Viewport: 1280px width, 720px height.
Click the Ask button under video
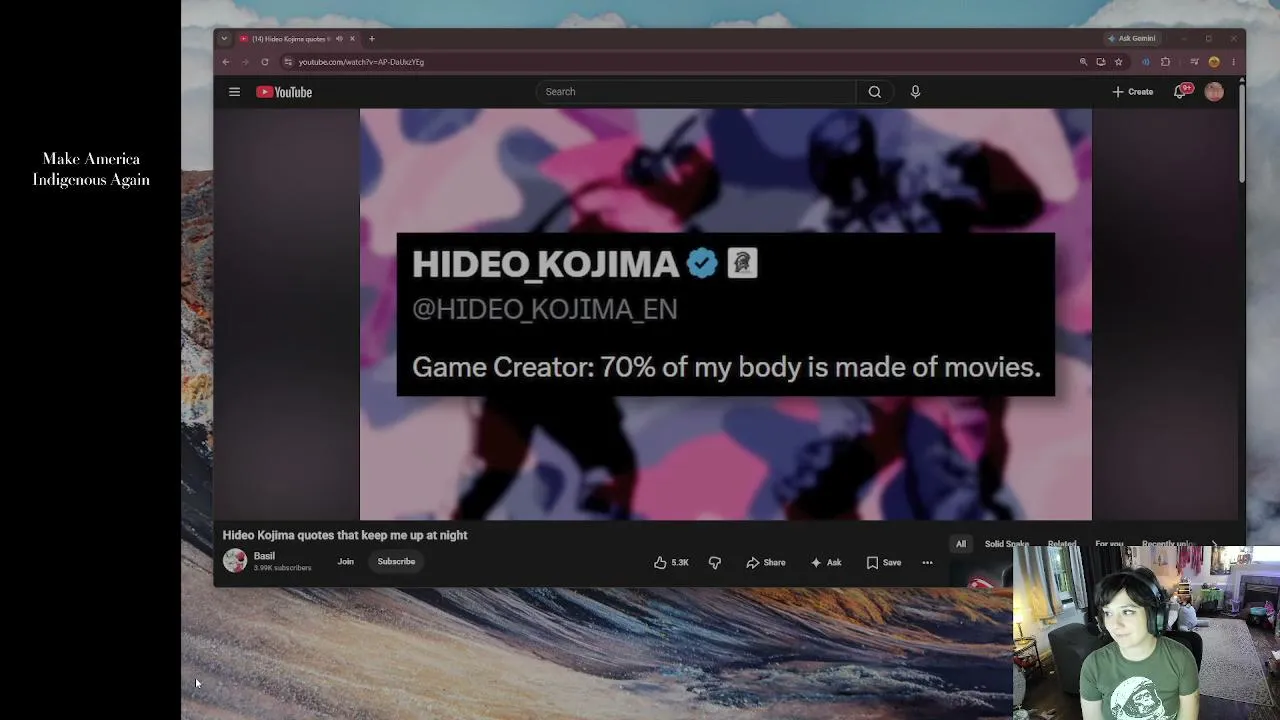(x=826, y=562)
